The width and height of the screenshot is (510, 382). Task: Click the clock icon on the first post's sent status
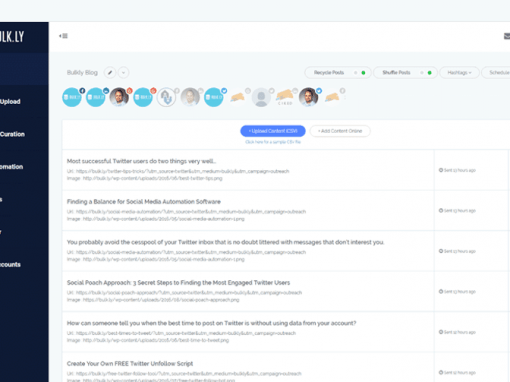click(x=441, y=170)
